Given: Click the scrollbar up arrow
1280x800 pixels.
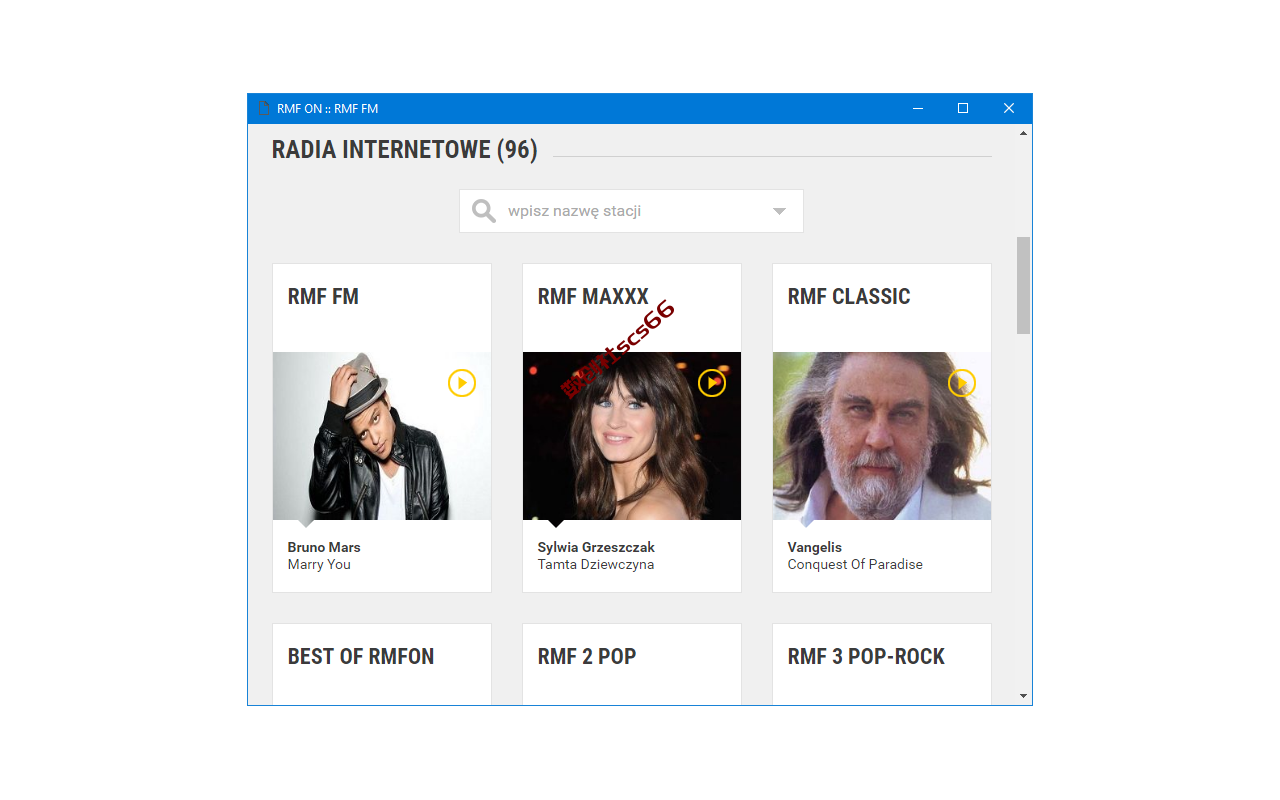Looking at the screenshot, I should click(x=1023, y=133).
